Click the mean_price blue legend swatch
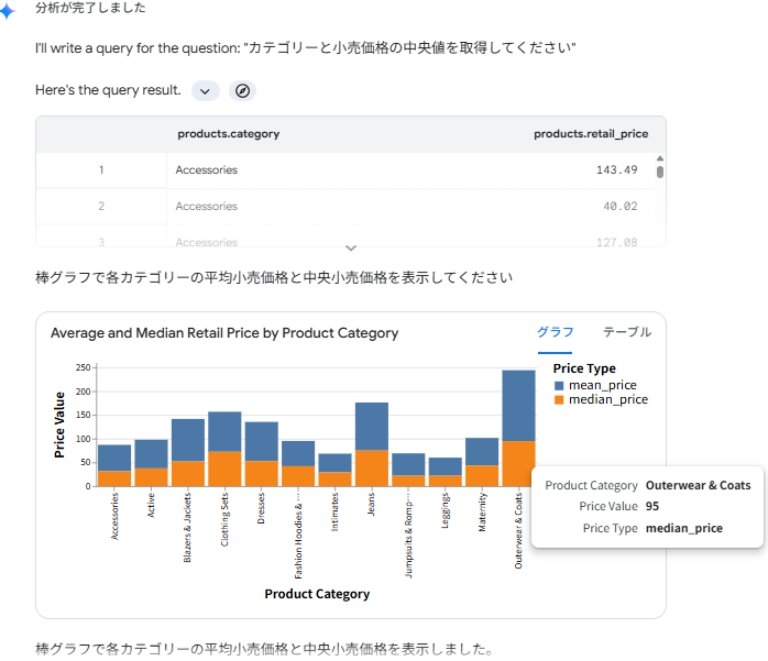The height and width of the screenshot is (661, 768). pyautogui.click(x=559, y=385)
